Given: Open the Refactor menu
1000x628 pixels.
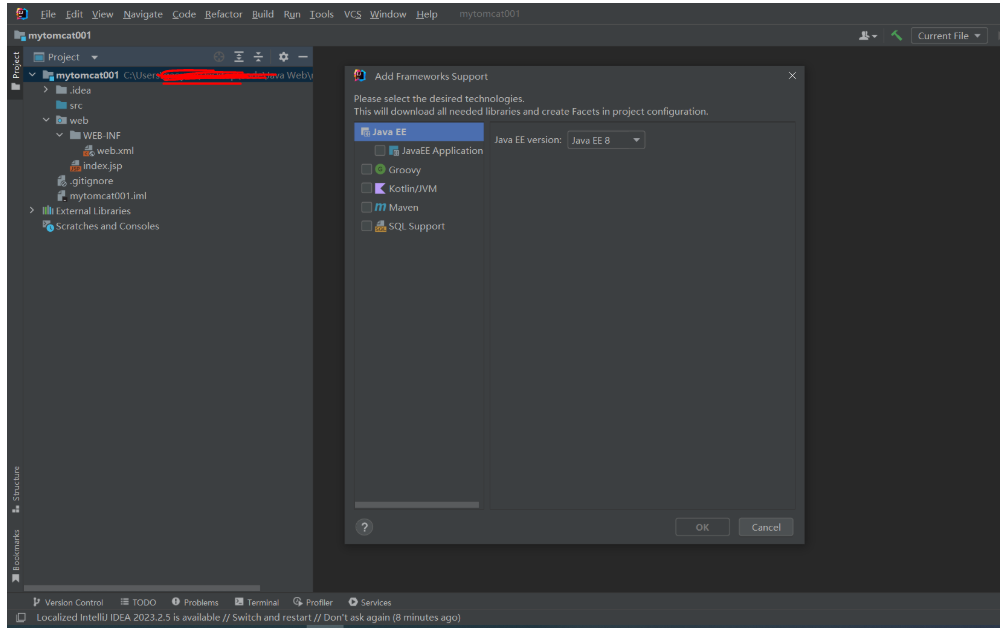Looking at the screenshot, I should tap(223, 14).
